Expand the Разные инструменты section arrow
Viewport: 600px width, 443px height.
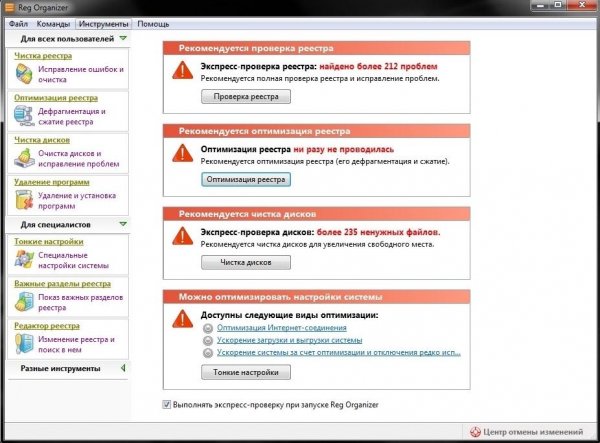tap(123, 368)
